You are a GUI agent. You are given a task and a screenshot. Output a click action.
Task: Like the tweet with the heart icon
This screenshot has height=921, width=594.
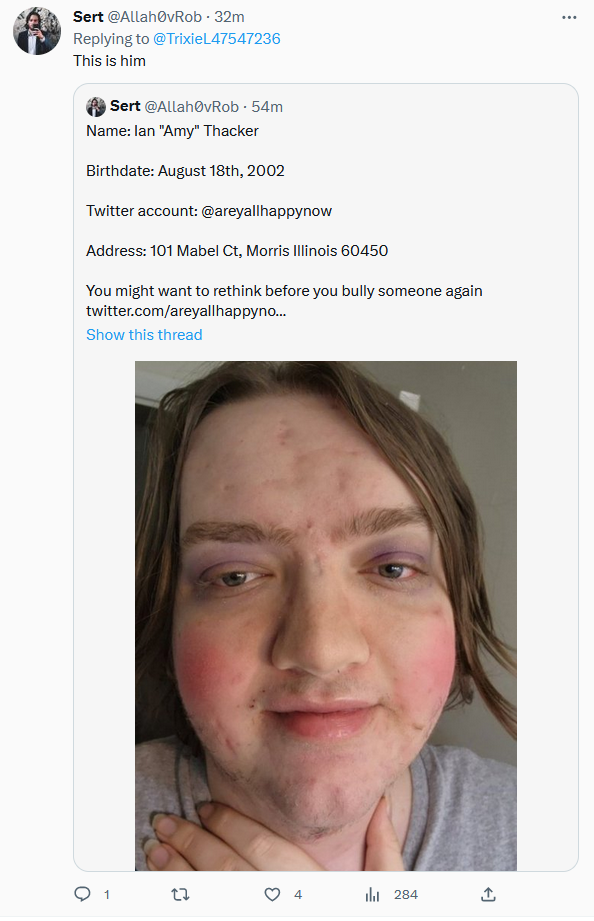[272, 894]
